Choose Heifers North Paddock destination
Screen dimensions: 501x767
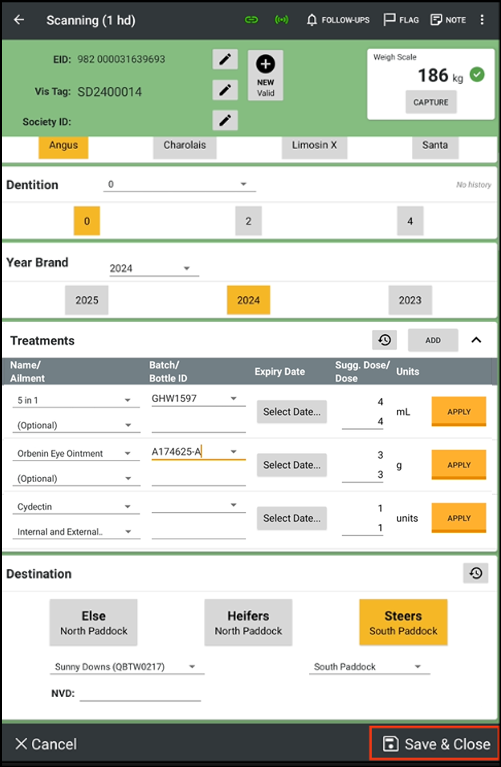pos(249,623)
